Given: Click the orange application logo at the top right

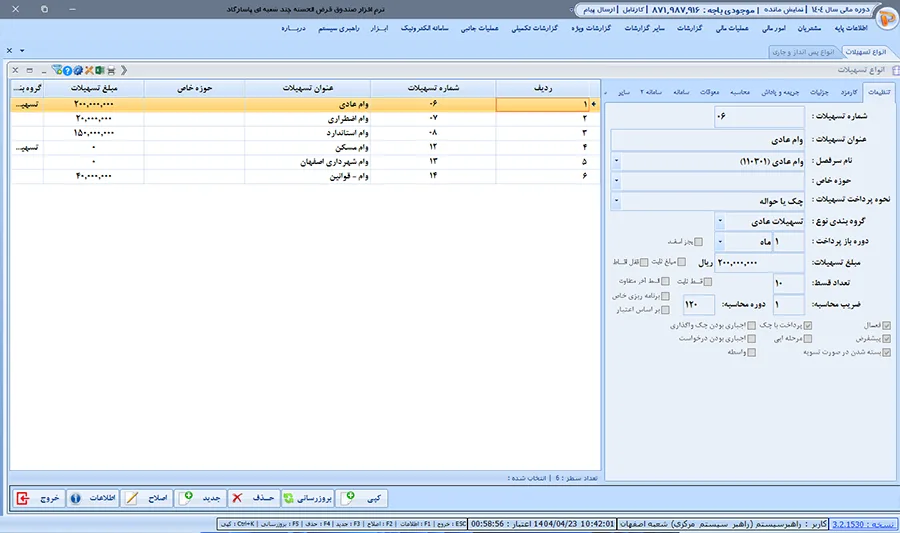Looking at the screenshot, I should pyautogui.click(x=887, y=19).
